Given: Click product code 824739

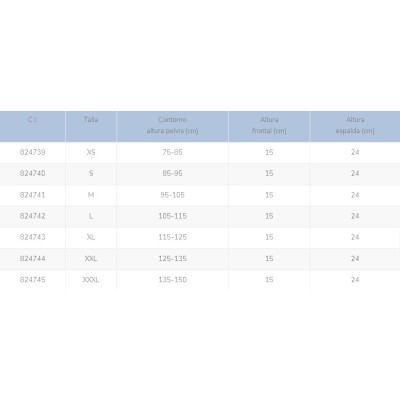Looking at the screenshot, I should click(x=32, y=152).
